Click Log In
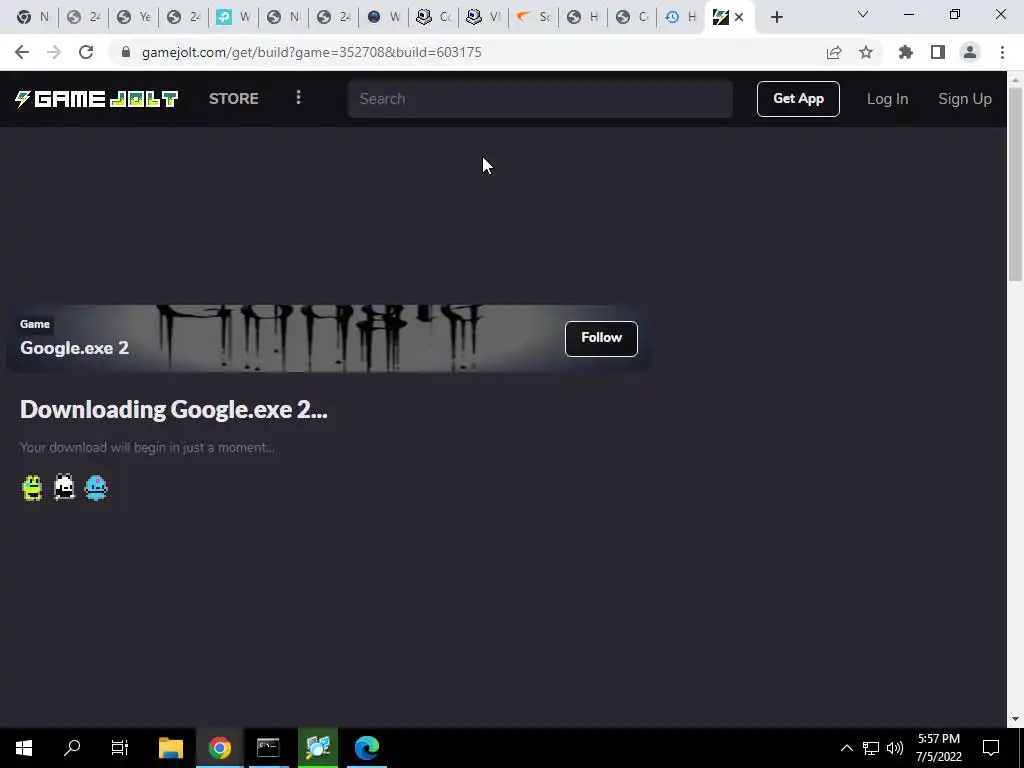The height and width of the screenshot is (768, 1024). (887, 99)
